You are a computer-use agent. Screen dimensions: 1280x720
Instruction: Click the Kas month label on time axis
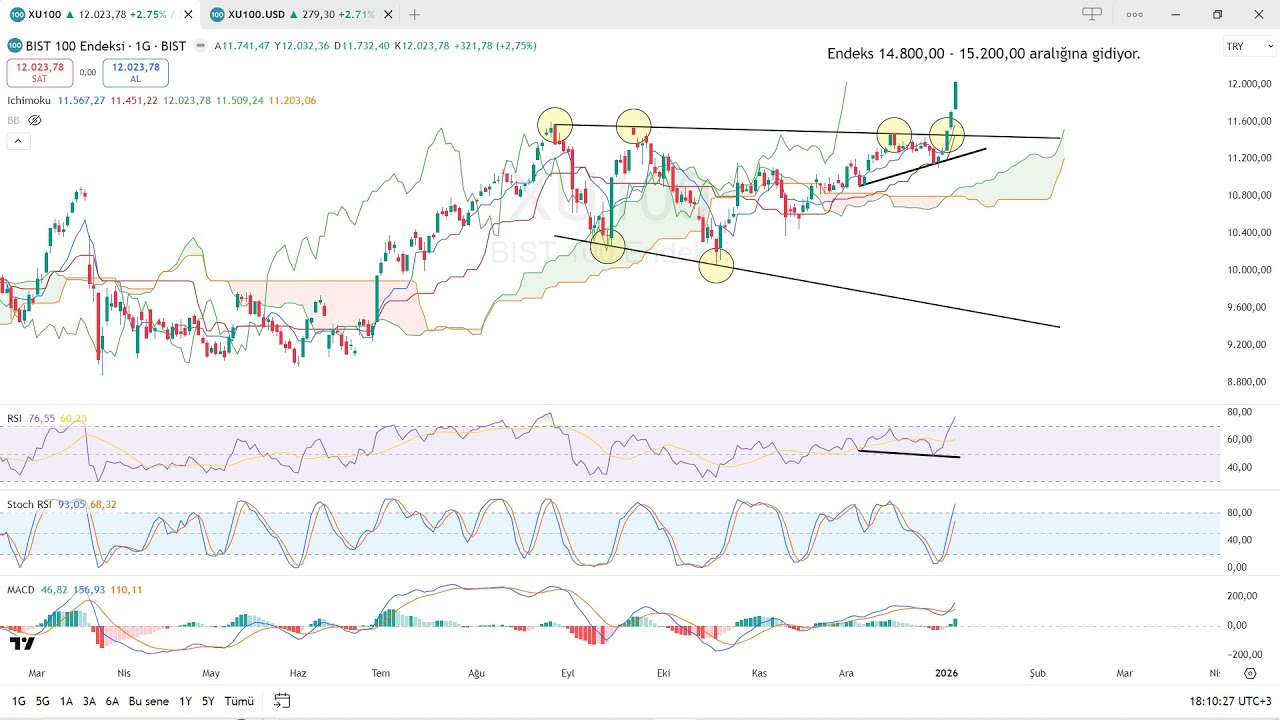(x=758, y=674)
